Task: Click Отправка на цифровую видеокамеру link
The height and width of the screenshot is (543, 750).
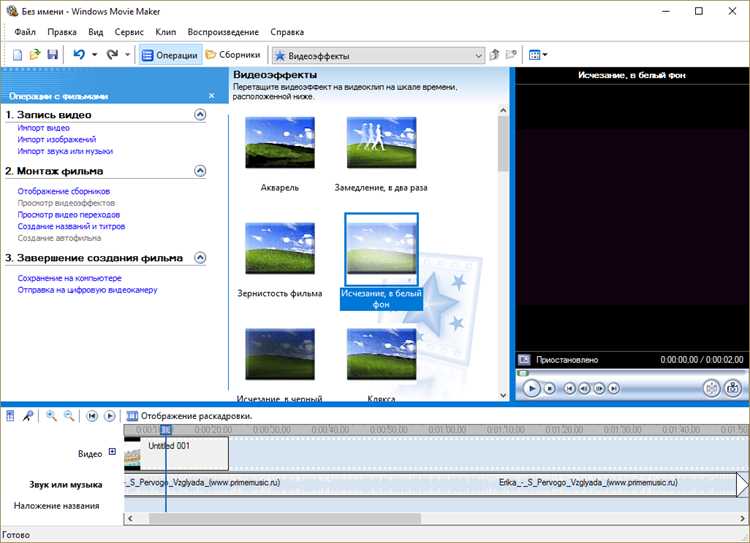Action: [87, 290]
